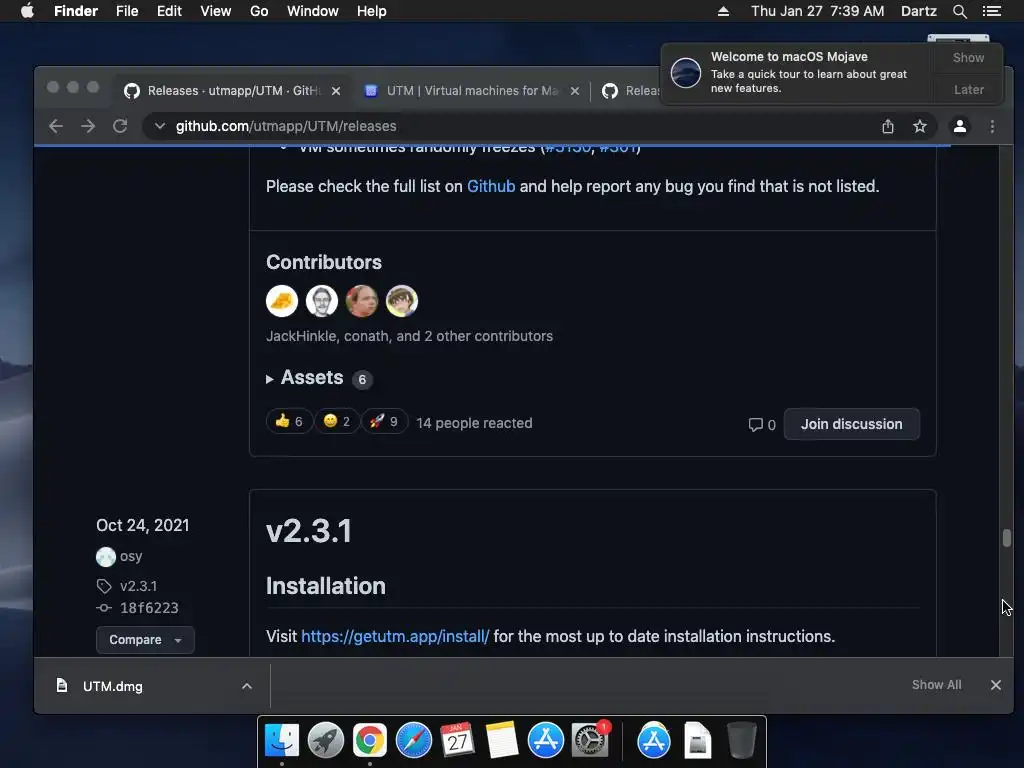The width and height of the screenshot is (1024, 768).
Task: Bookmark this page with the star icon
Action: click(x=920, y=126)
